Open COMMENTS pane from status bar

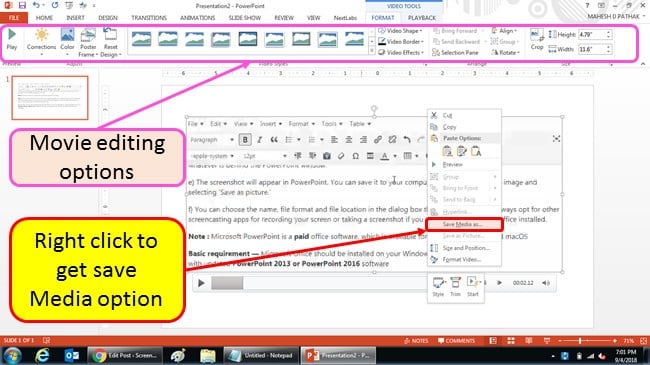point(456,341)
